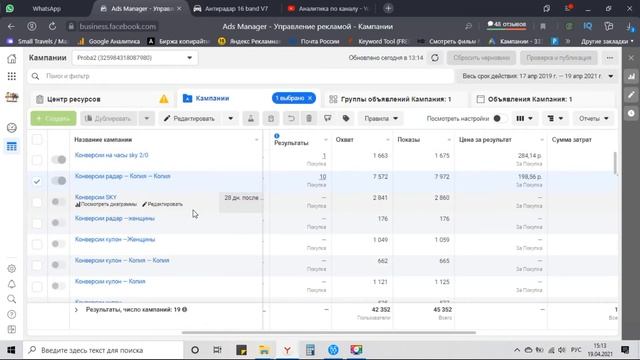Open the more options ellipsis button

[x=610, y=58]
